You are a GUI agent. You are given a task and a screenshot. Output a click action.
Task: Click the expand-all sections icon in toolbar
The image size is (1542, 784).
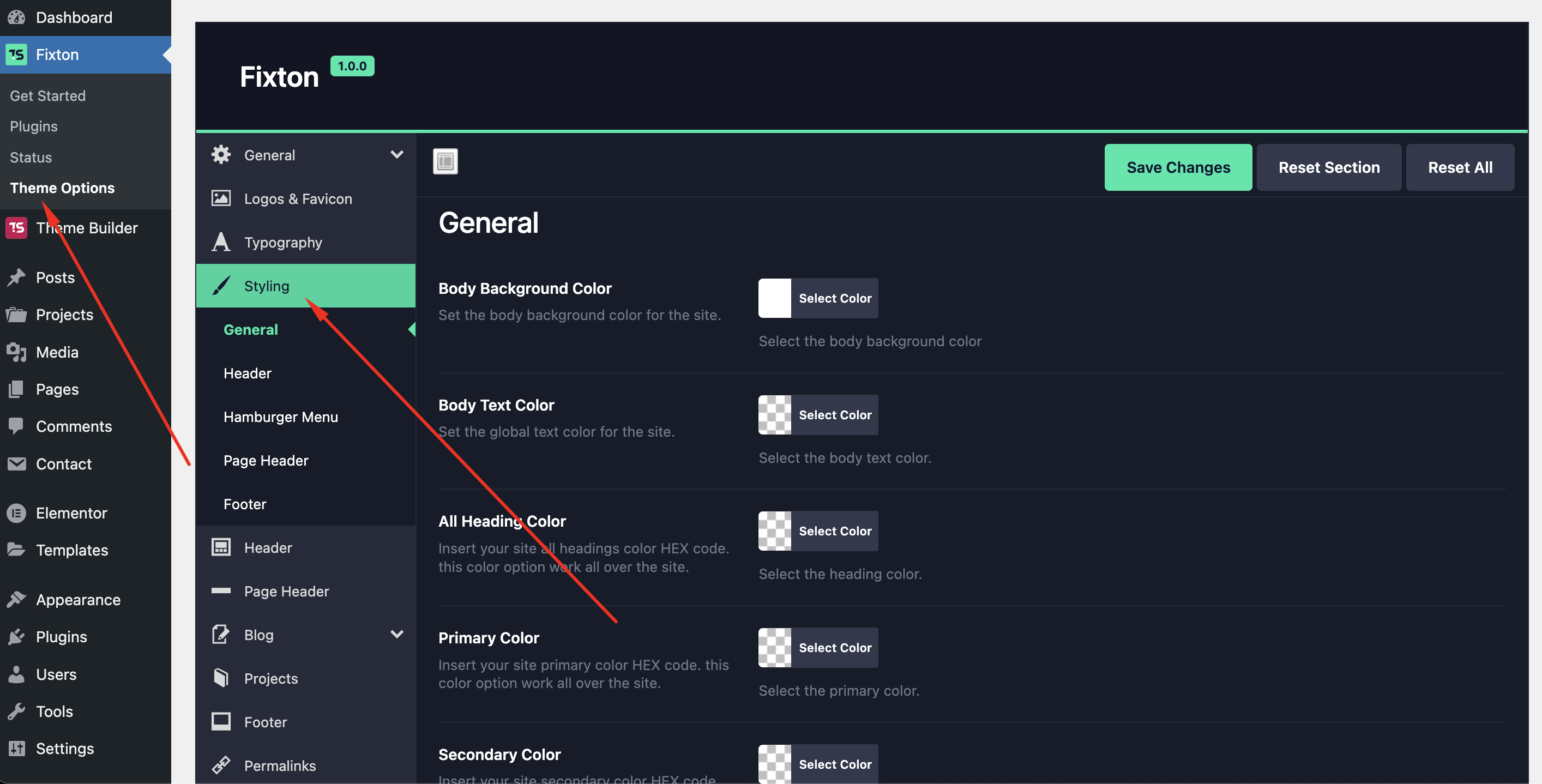tap(445, 161)
